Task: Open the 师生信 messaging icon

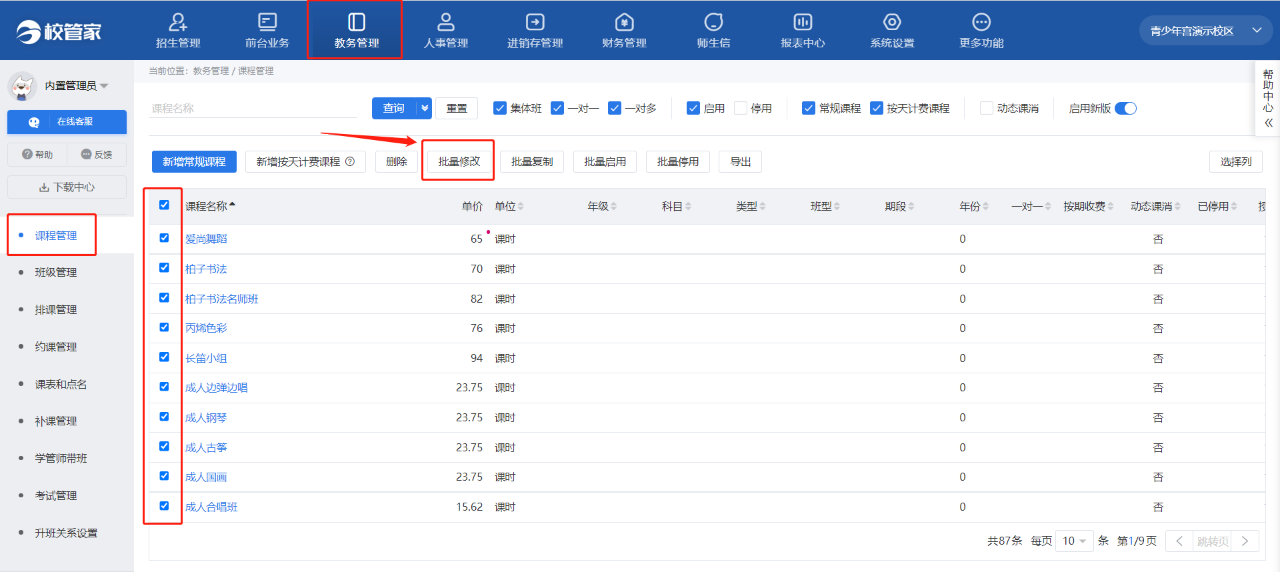Action: coord(713,23)
